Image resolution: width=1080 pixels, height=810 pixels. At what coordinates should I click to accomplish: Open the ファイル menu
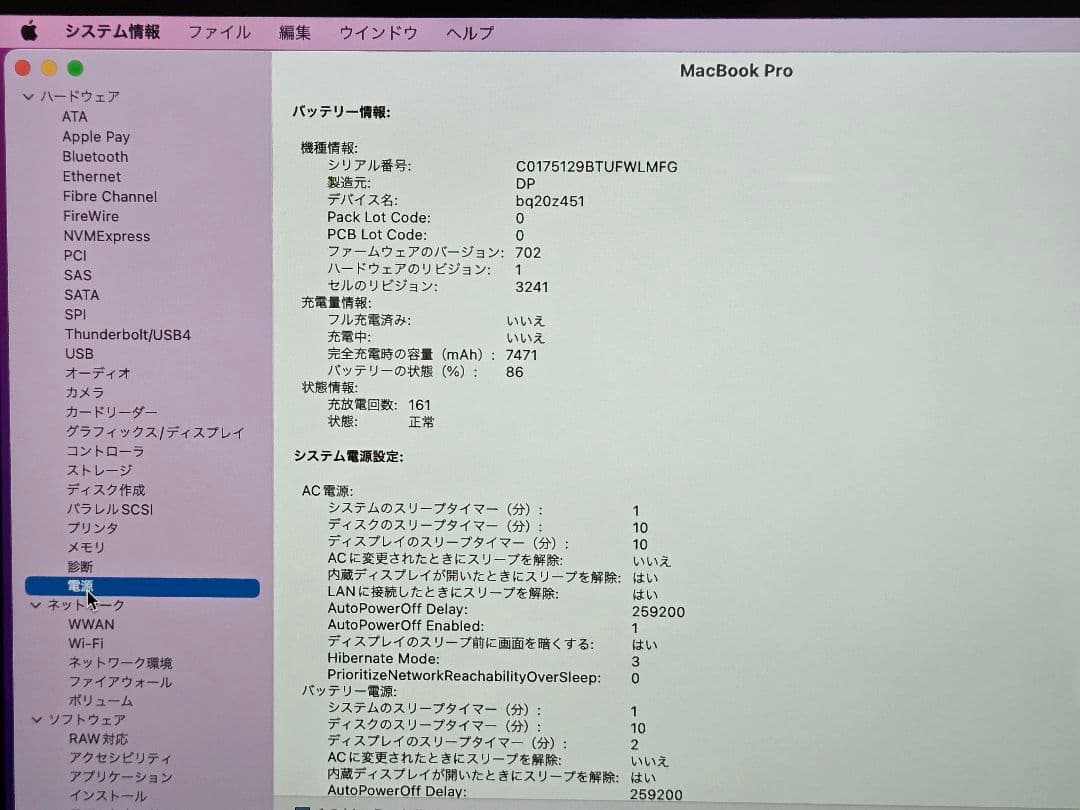tap(220, 31)
